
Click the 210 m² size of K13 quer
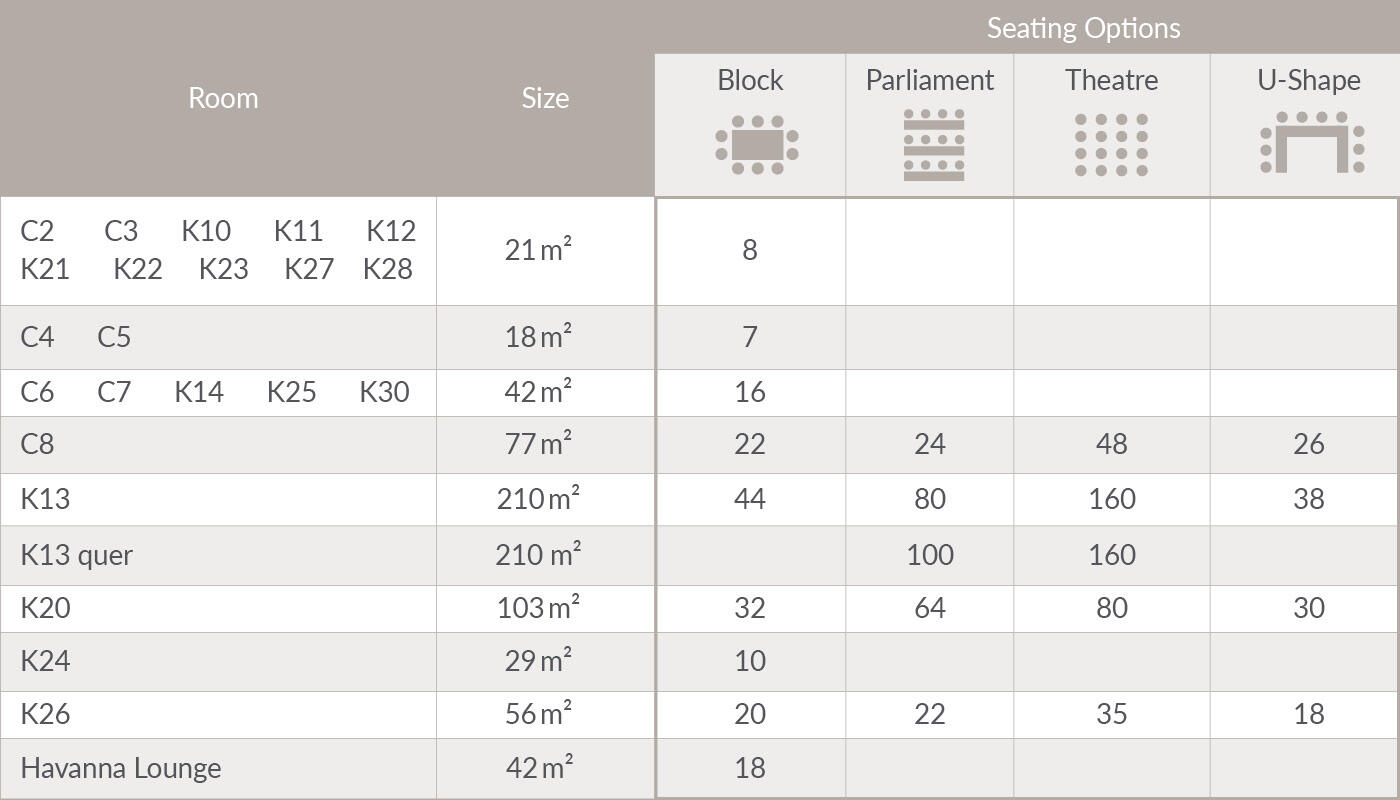click(x=538, y=555)
